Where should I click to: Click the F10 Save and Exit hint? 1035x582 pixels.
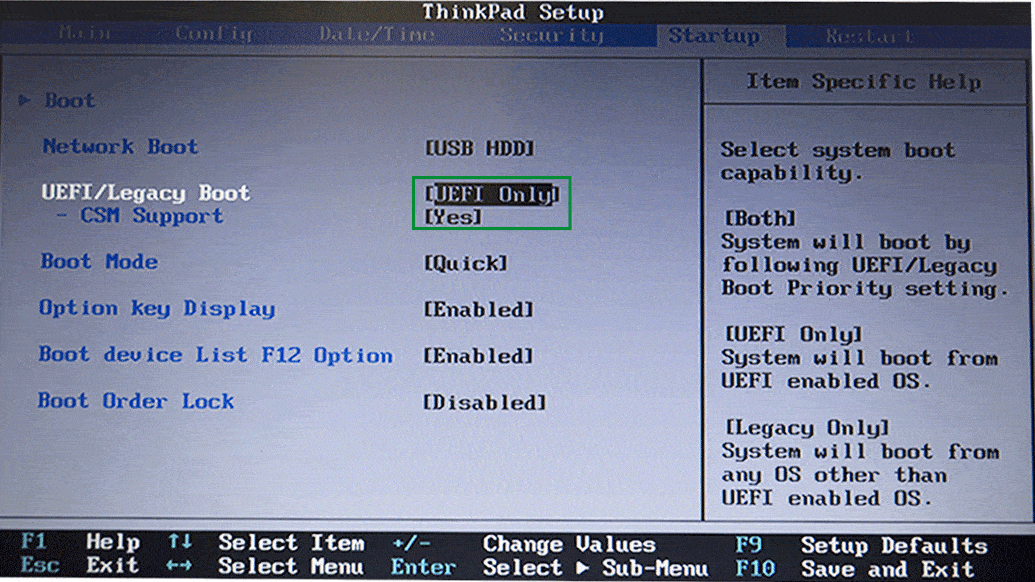[x=855, y=569]
